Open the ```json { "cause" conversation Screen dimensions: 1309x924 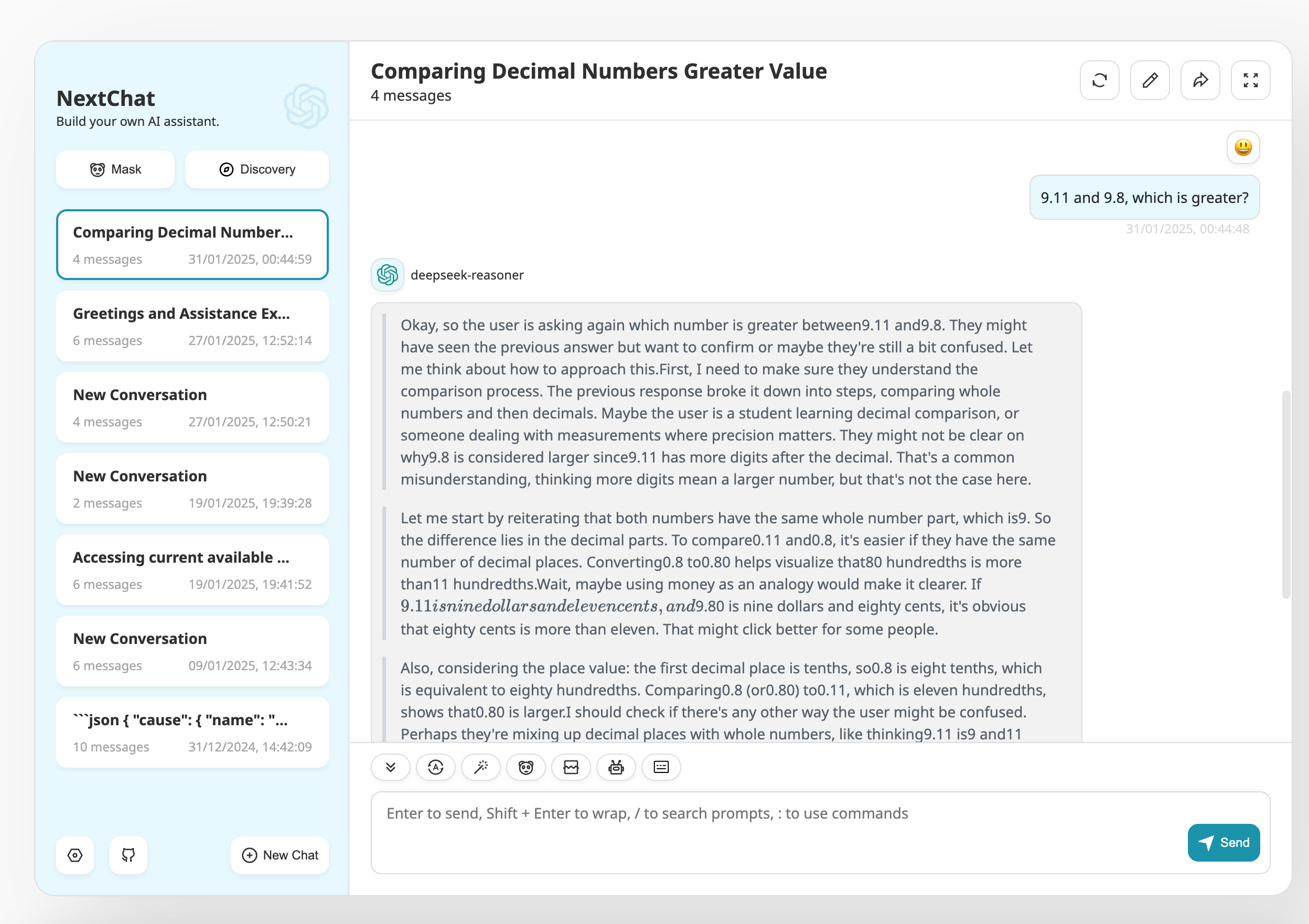pos(192,733)
